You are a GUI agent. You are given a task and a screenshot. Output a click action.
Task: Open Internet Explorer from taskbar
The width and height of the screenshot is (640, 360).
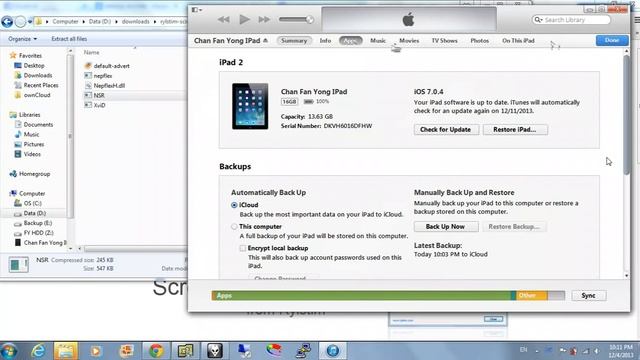tap(38, 351)
